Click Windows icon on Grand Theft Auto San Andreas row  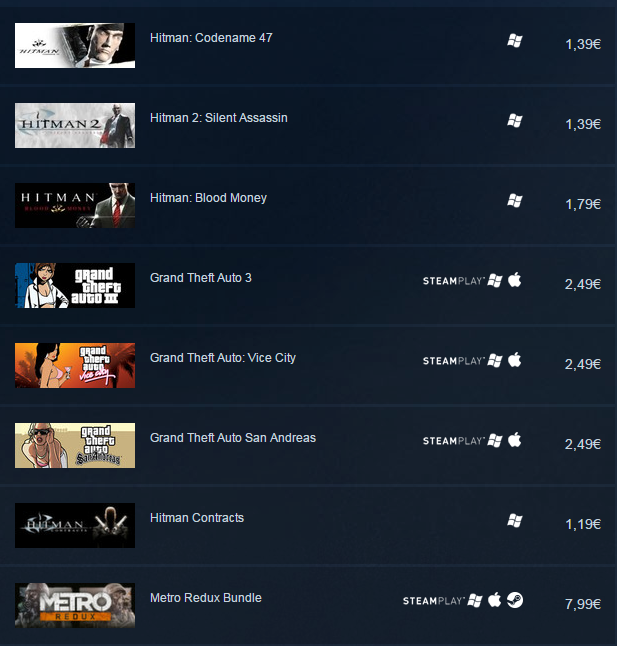[495, 441]
